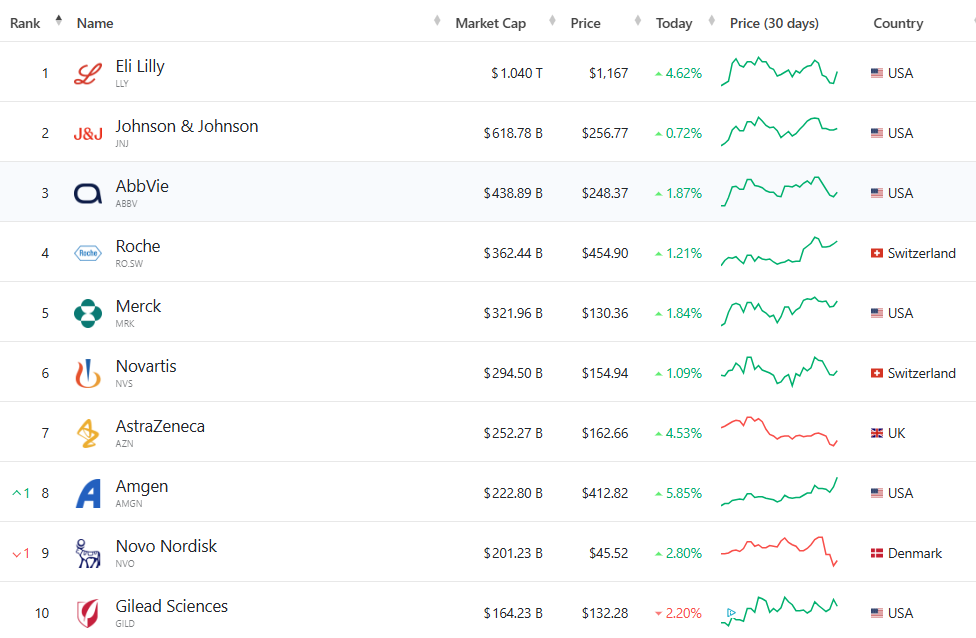
Task: Click market cap value $164.23 B
Action: (x=513, y=613)
